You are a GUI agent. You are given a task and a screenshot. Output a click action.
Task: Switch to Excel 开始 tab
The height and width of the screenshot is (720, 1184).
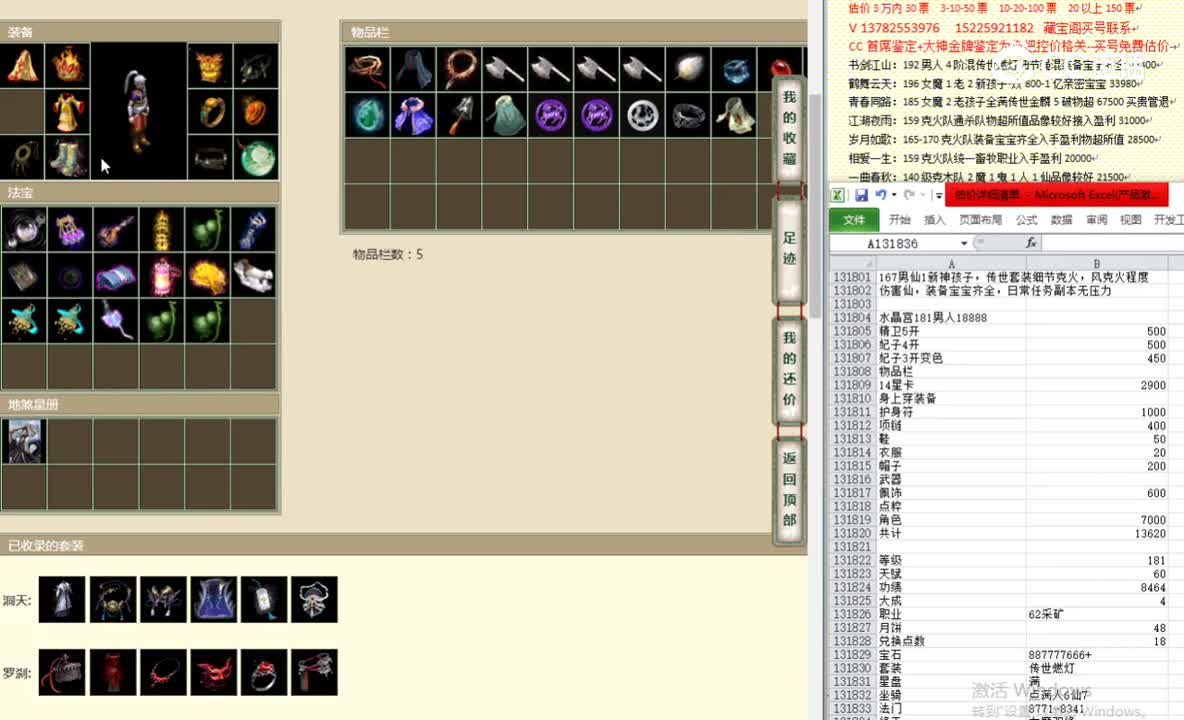coord(899,220)
